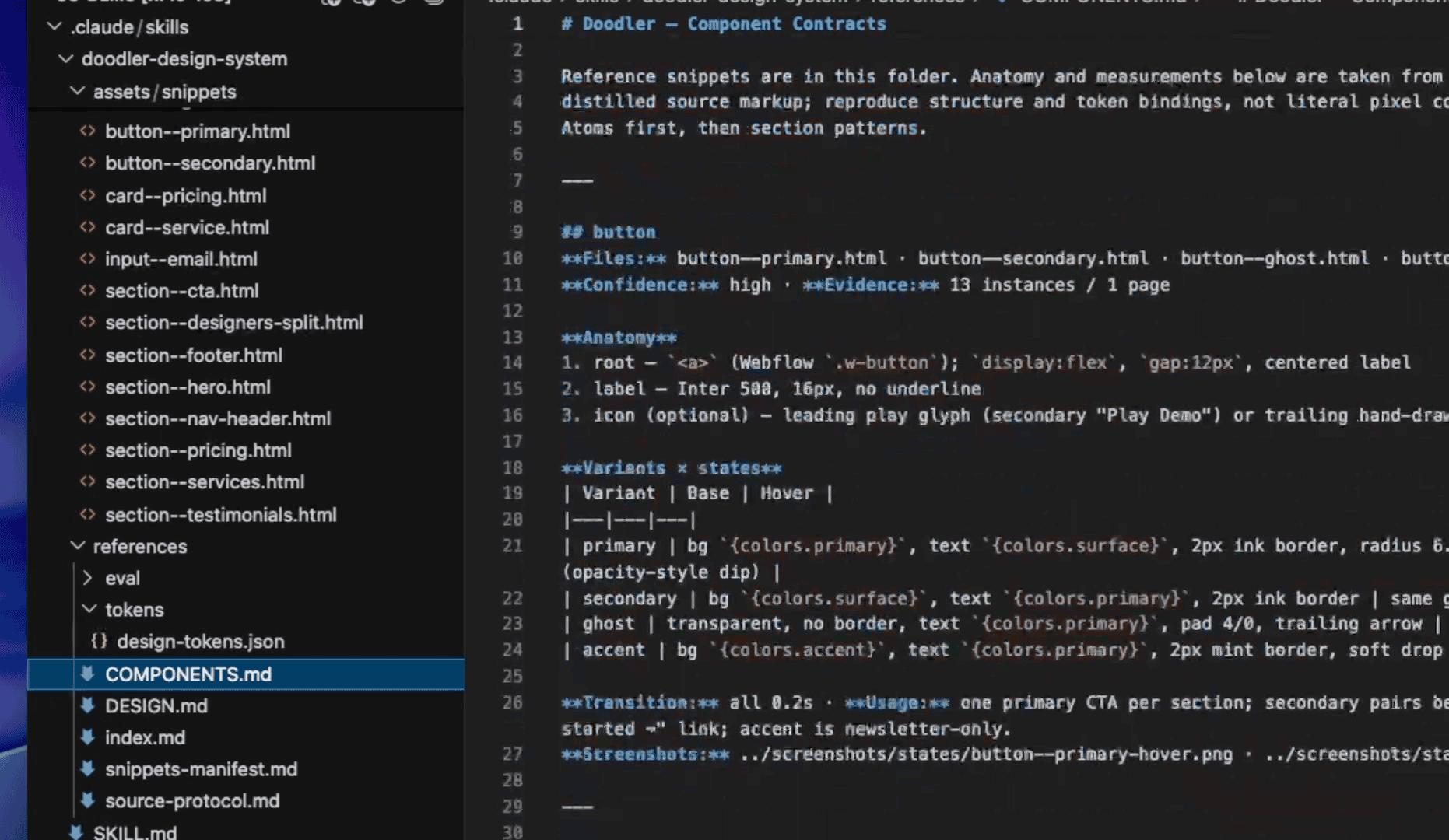Open card--service.html file

tap(187, 228)
